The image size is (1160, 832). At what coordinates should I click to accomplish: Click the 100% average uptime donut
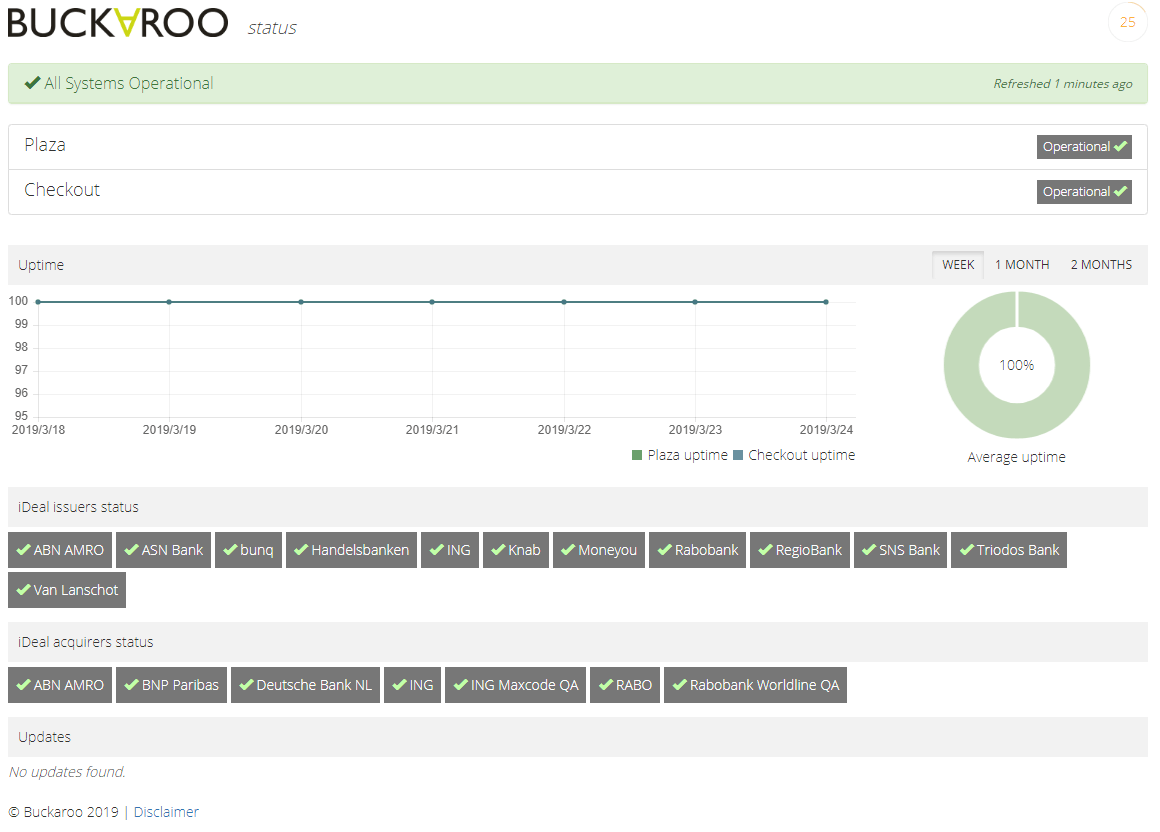pos(1016,365)
